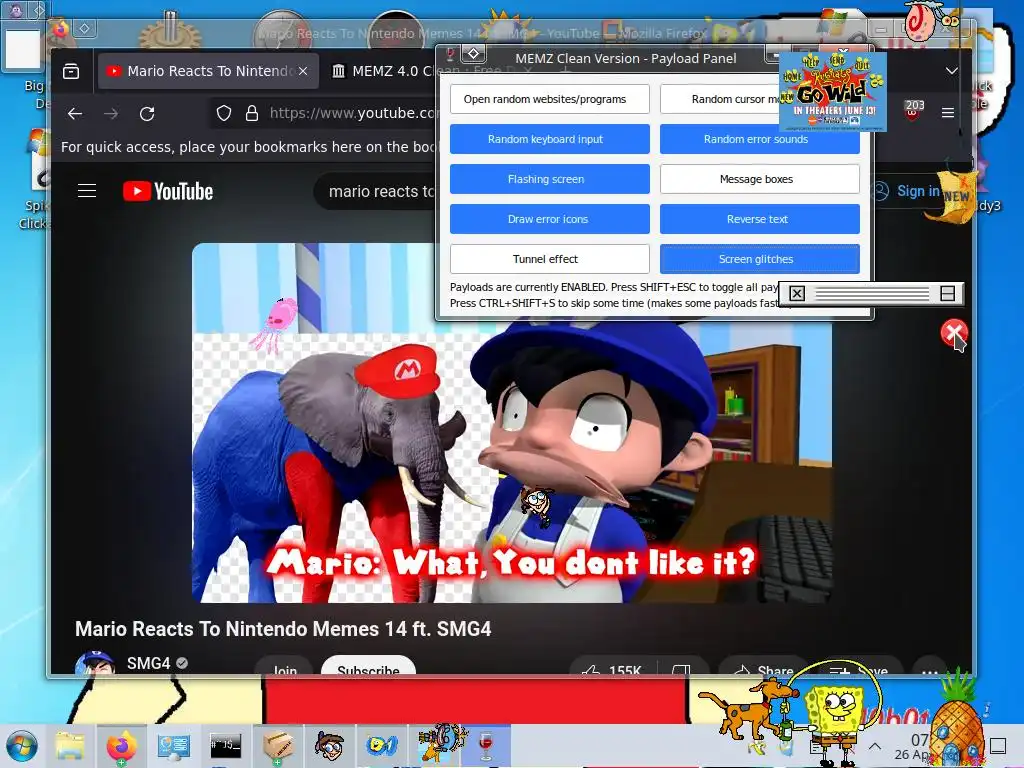Click the uBlock extension badge showing 203
Screen dimensions: 1024x768
point(914,109)
